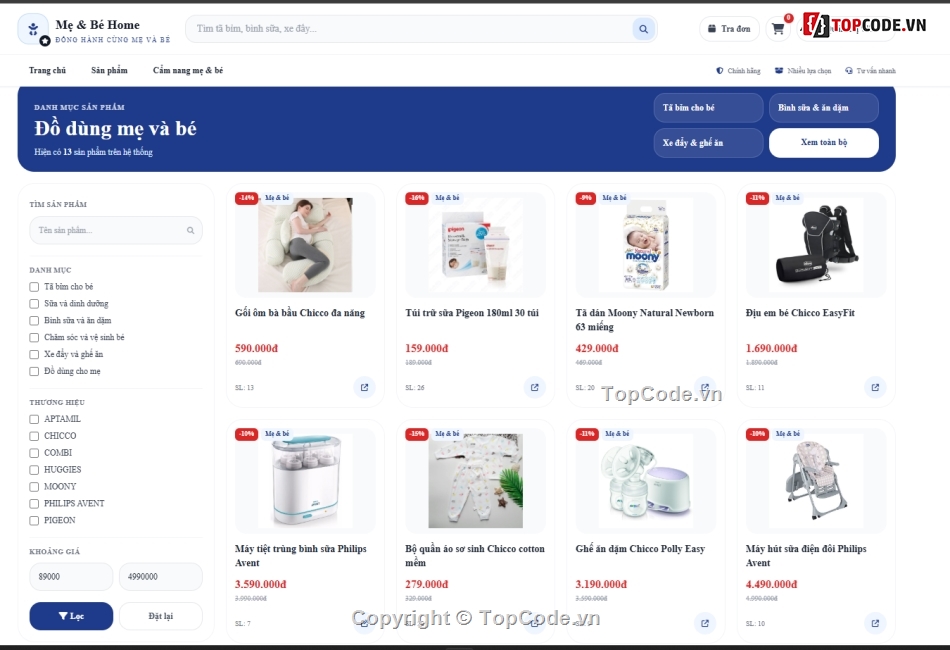
Task: Tick the Đồ dùng cho mẹ checkbox
Action: [34, 371]
